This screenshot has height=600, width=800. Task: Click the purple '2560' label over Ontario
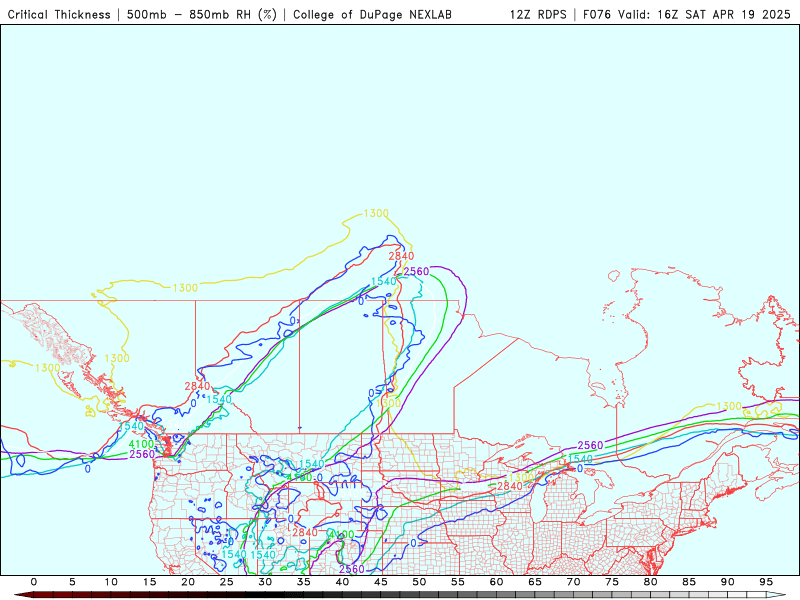click(590, 445)
